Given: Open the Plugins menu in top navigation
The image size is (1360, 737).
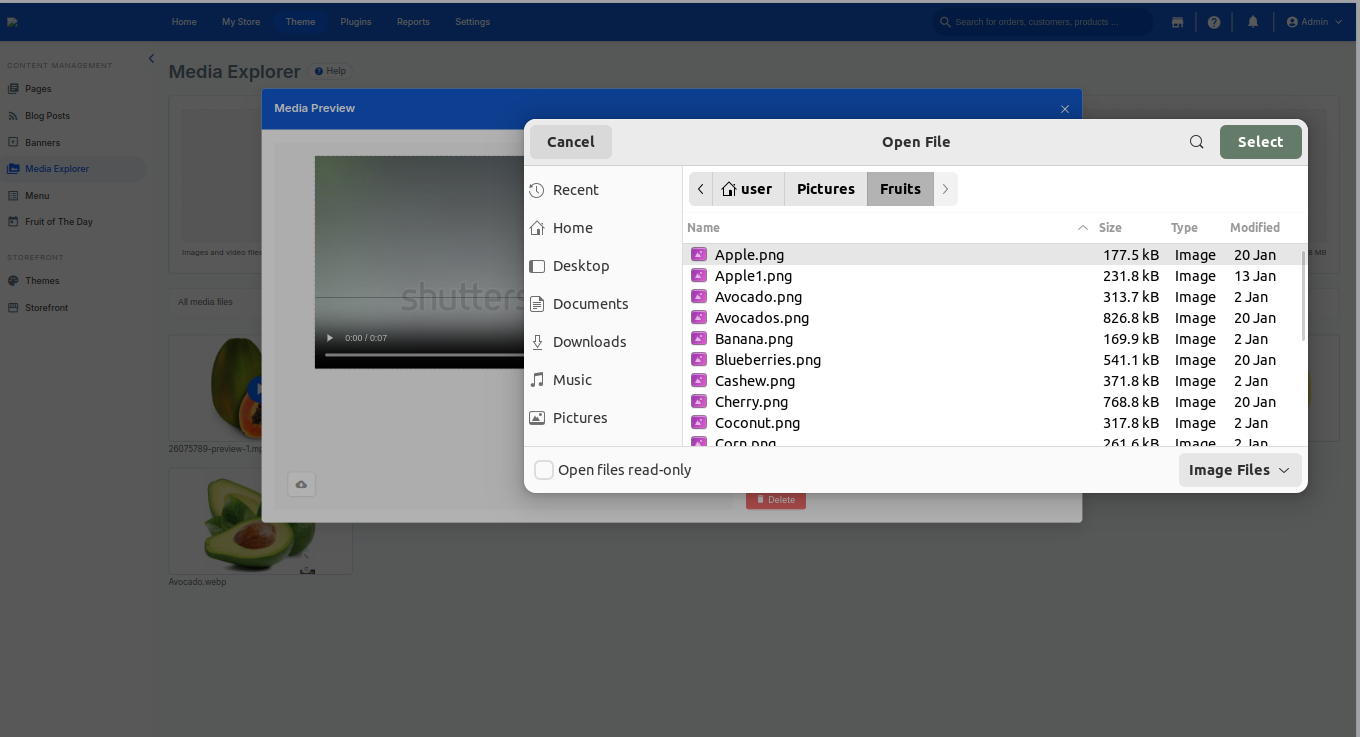Looking at the screenshot, I should [x=356, y=22].
